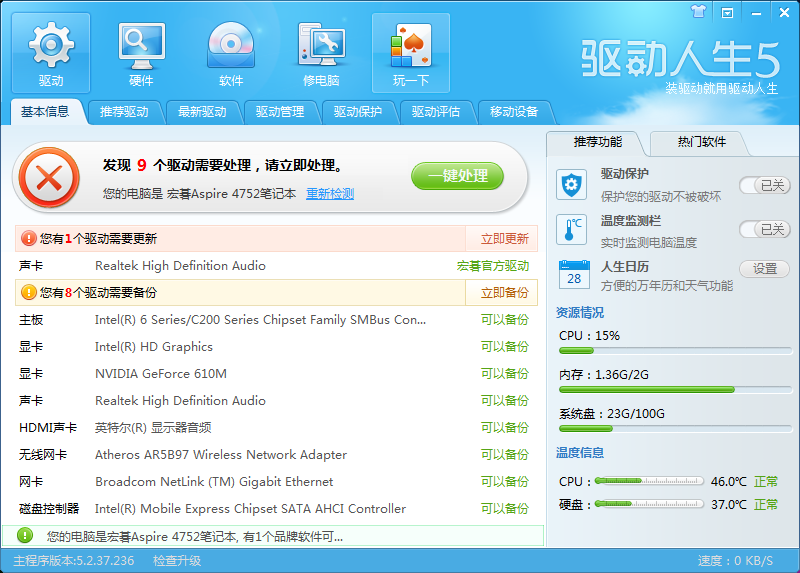This screenshot has height=573, width=800.
Task: Click the 温度监测栏 thermometer icon
Action: click(x=571, y=230)
